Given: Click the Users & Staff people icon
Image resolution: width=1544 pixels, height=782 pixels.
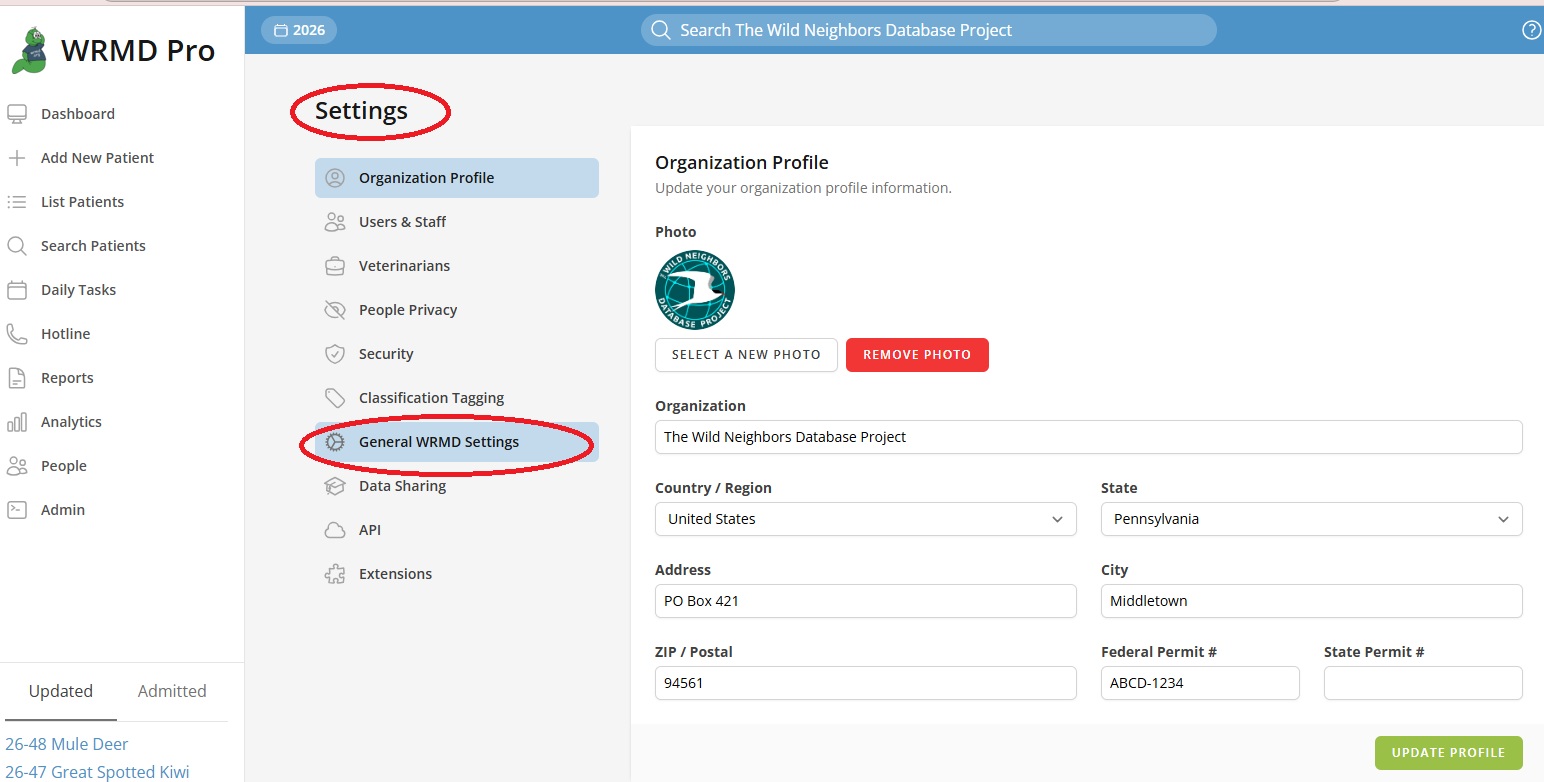Looking at the screenshot, I should point(335,222).
